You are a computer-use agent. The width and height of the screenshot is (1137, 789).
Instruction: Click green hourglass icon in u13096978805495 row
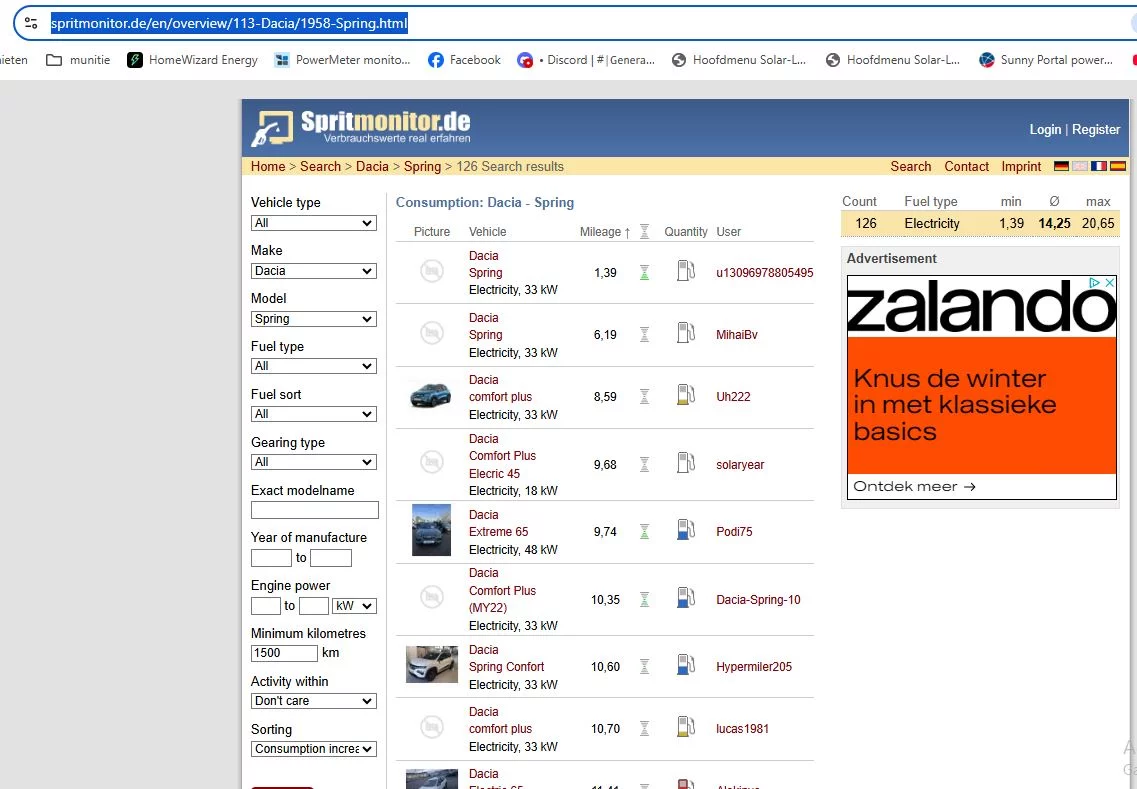click(x=644, y=273)
